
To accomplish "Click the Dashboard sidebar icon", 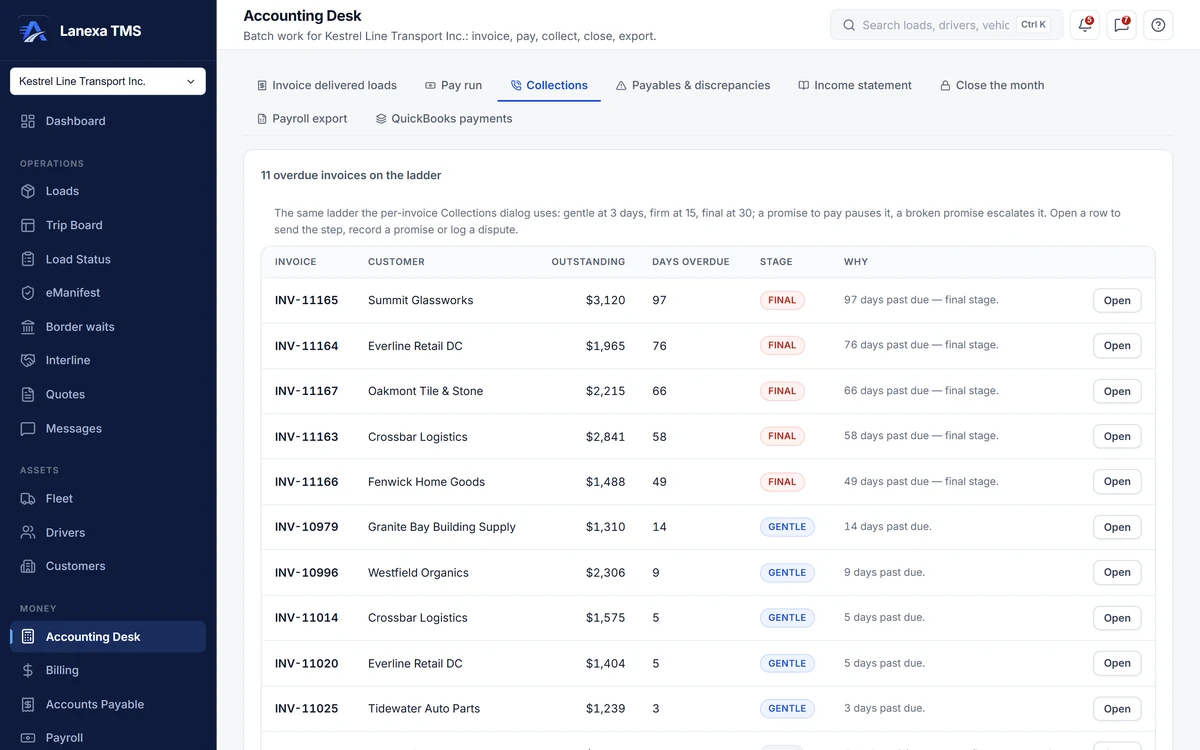I will (28, 121).
